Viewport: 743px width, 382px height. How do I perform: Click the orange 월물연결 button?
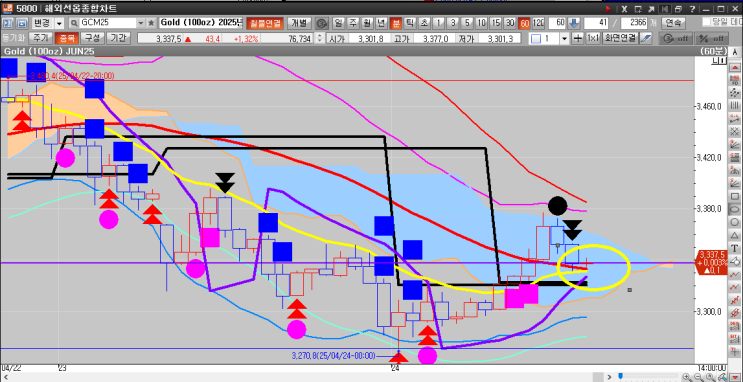pos(265,23)
